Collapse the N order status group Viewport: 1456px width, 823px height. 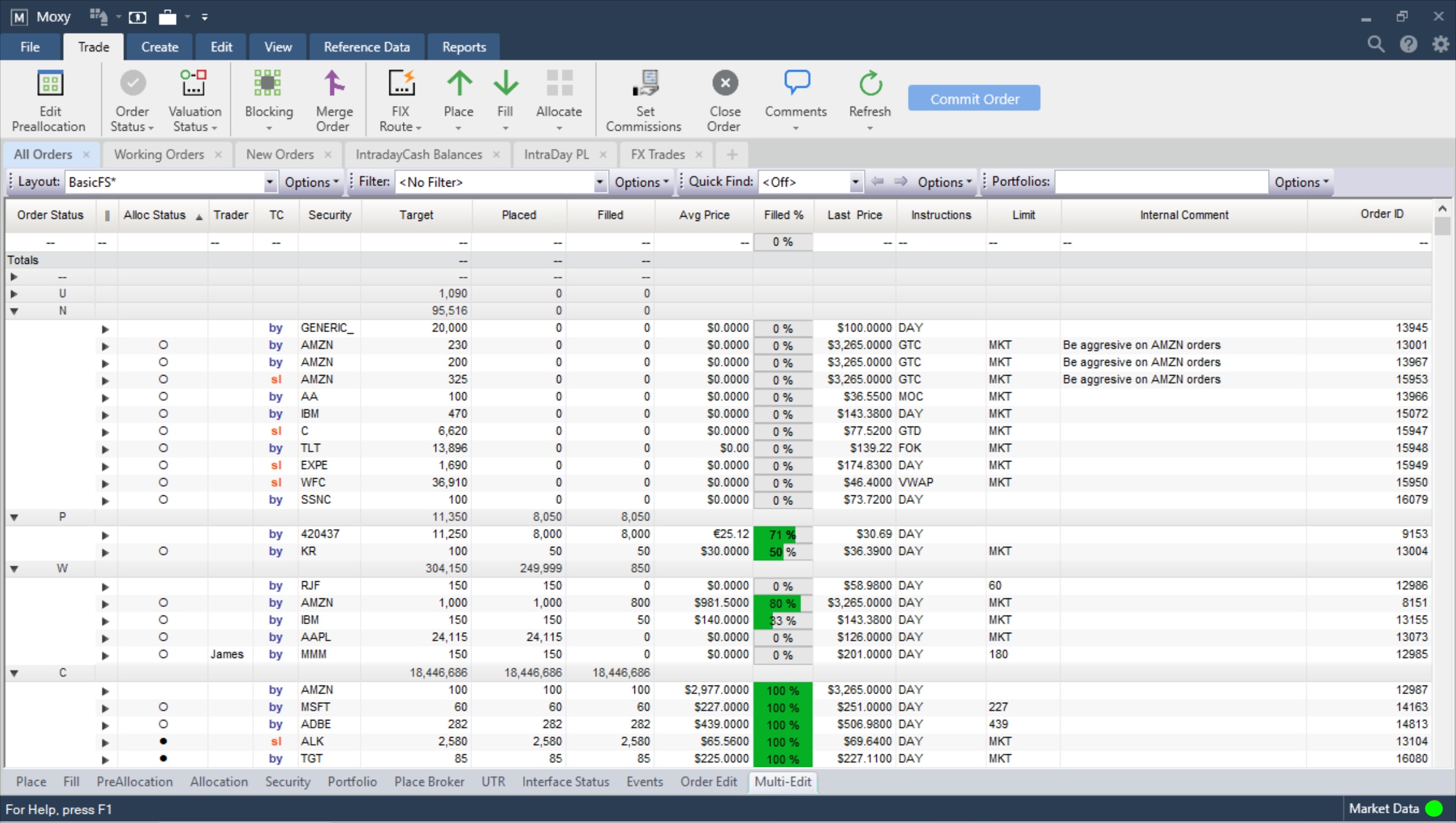tap(14, 311)
